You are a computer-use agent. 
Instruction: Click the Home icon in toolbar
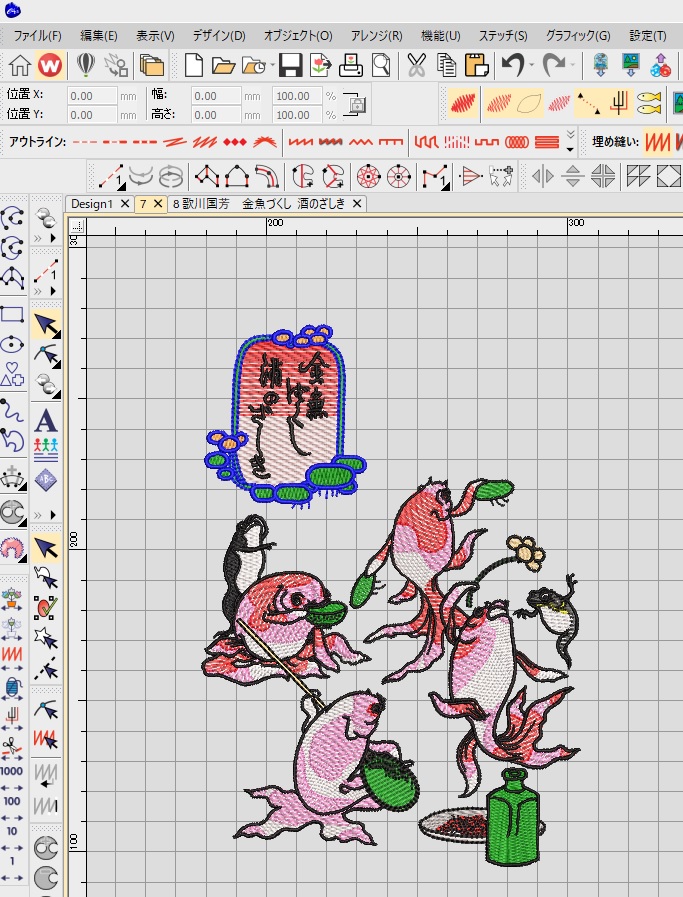20,65
